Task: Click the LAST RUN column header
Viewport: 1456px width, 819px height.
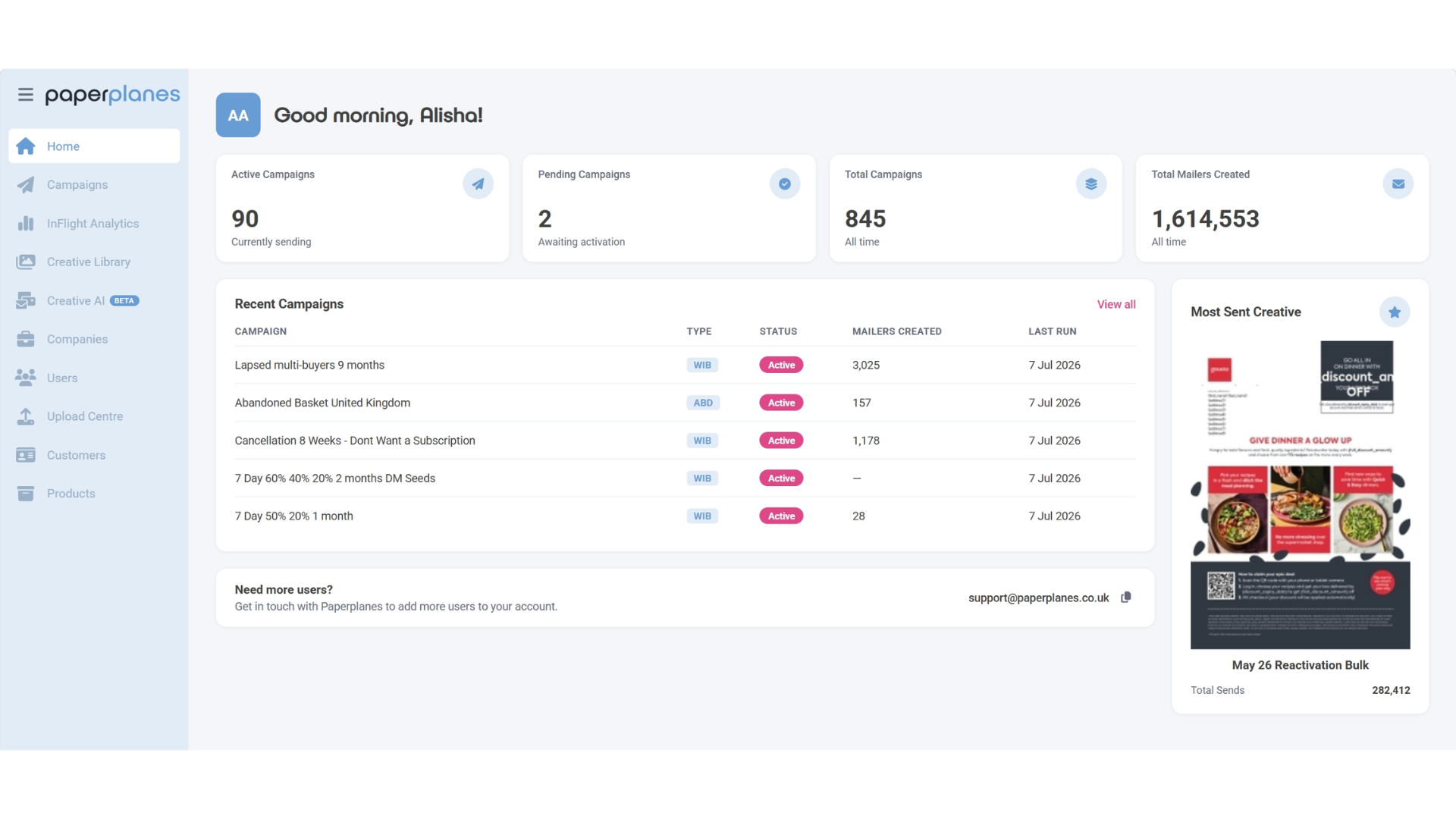Action: point(1053,331)
